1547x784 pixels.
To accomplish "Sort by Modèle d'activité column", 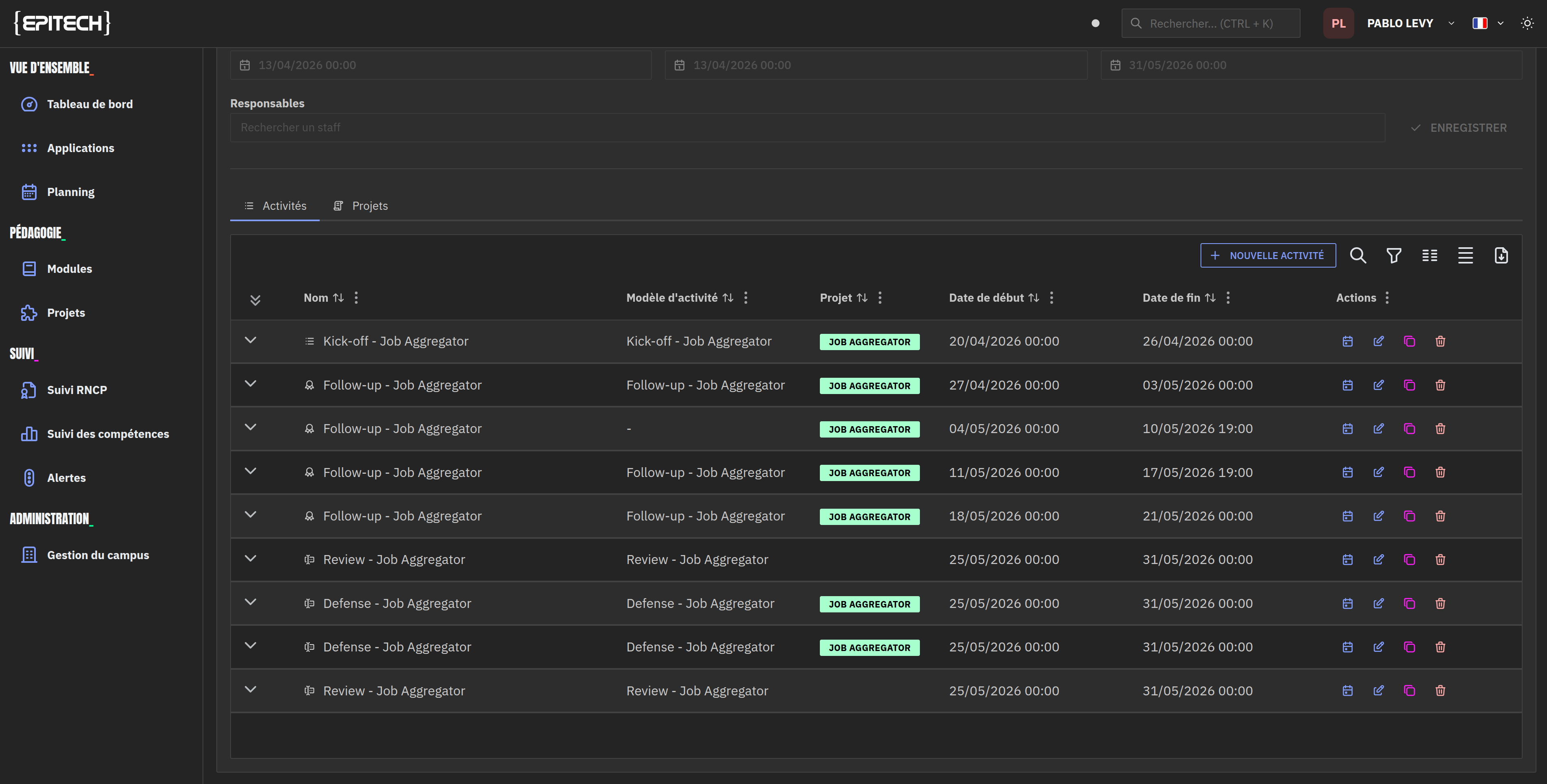I will pyautogui.click(x=728, y=298).
